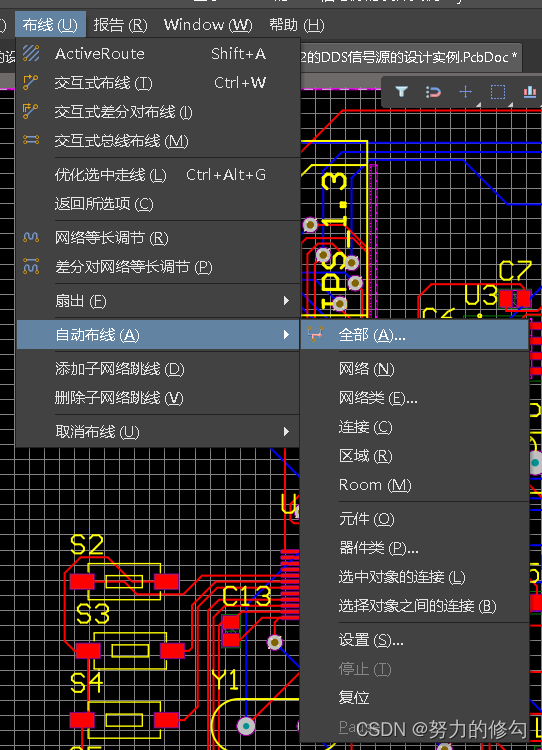This screenshot has width=542, height=750.
Task: Expand the 自动布线 (A) submenu
Action: point(158,335)
